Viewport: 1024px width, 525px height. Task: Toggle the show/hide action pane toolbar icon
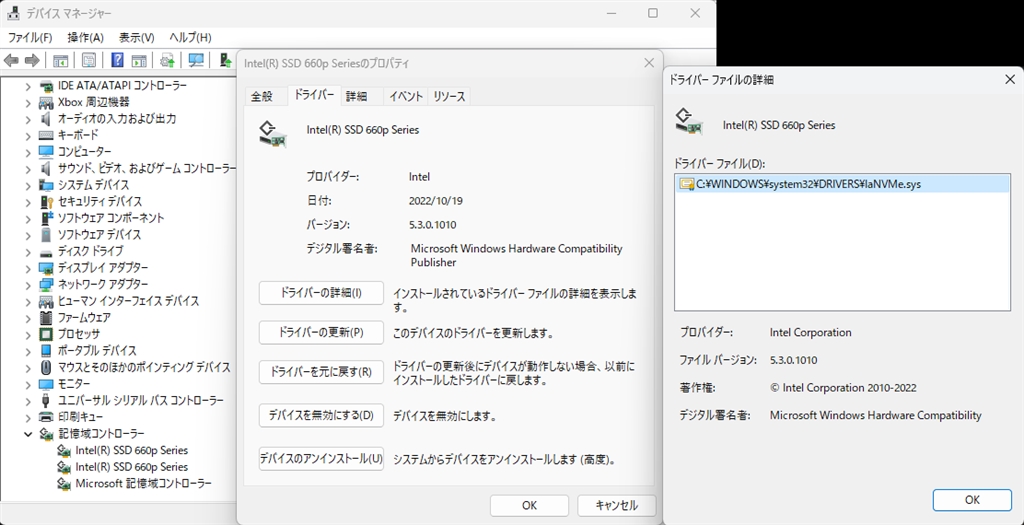(x=138, y=61)
